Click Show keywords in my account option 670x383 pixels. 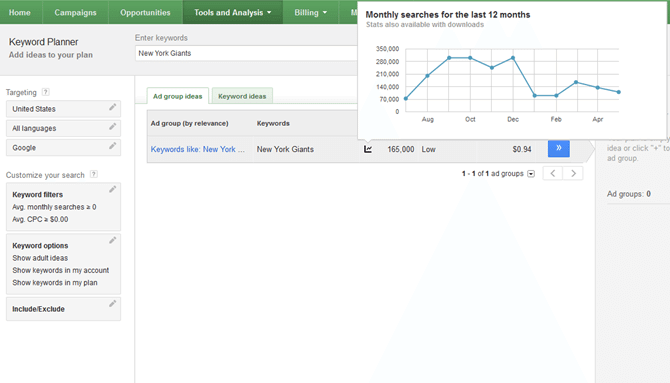(x=61, y=271)
